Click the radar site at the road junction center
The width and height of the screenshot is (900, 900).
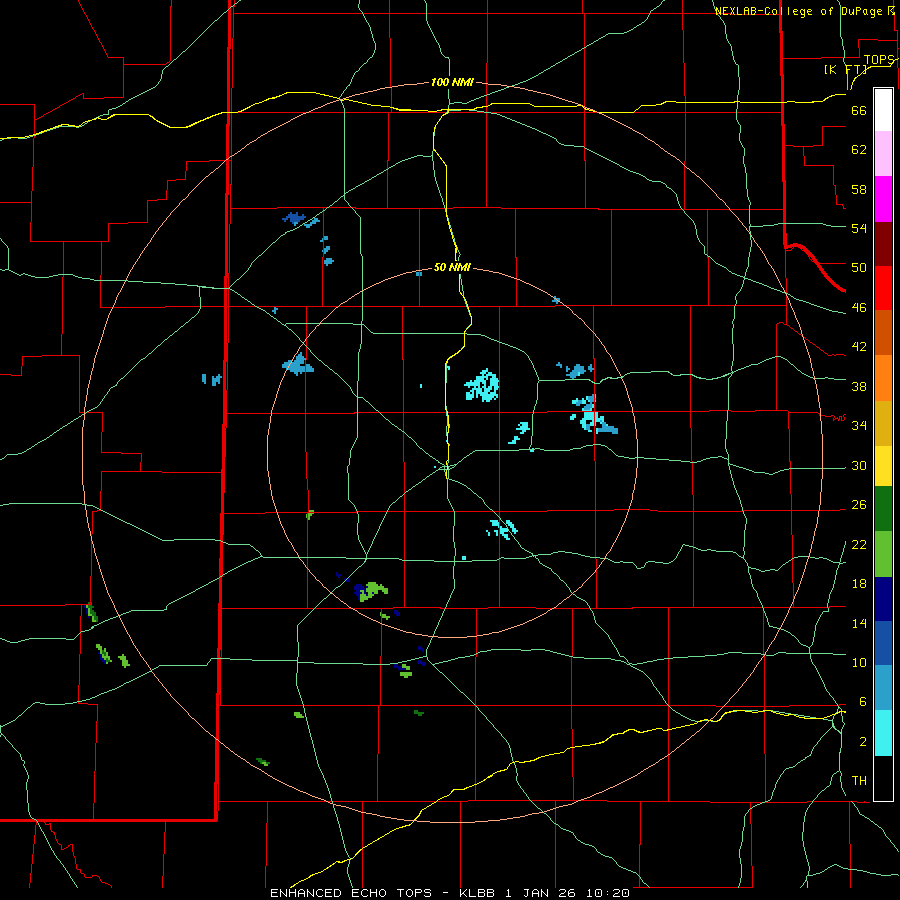(x=447, y=468)
